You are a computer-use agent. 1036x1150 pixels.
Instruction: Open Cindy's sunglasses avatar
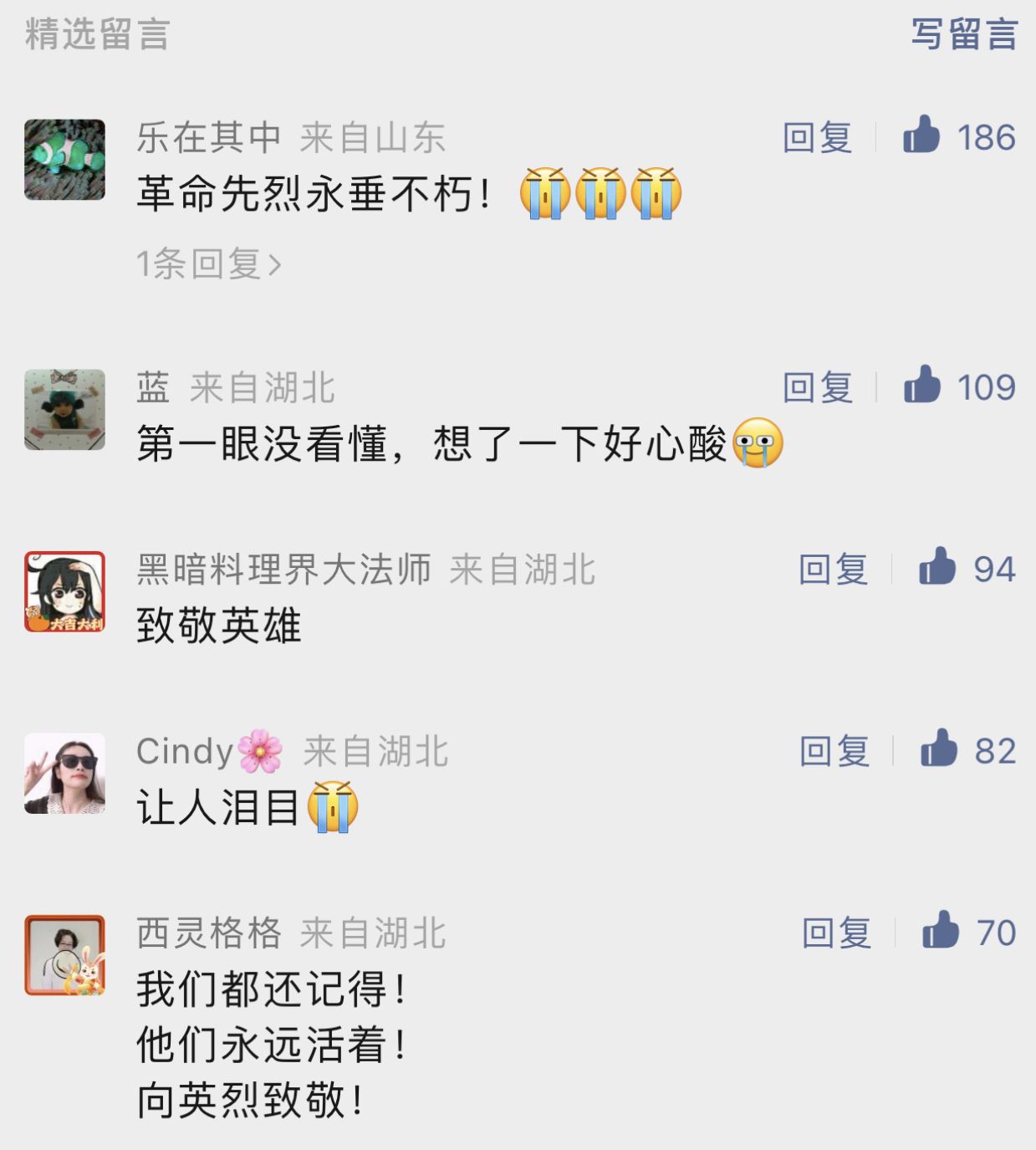64,774
